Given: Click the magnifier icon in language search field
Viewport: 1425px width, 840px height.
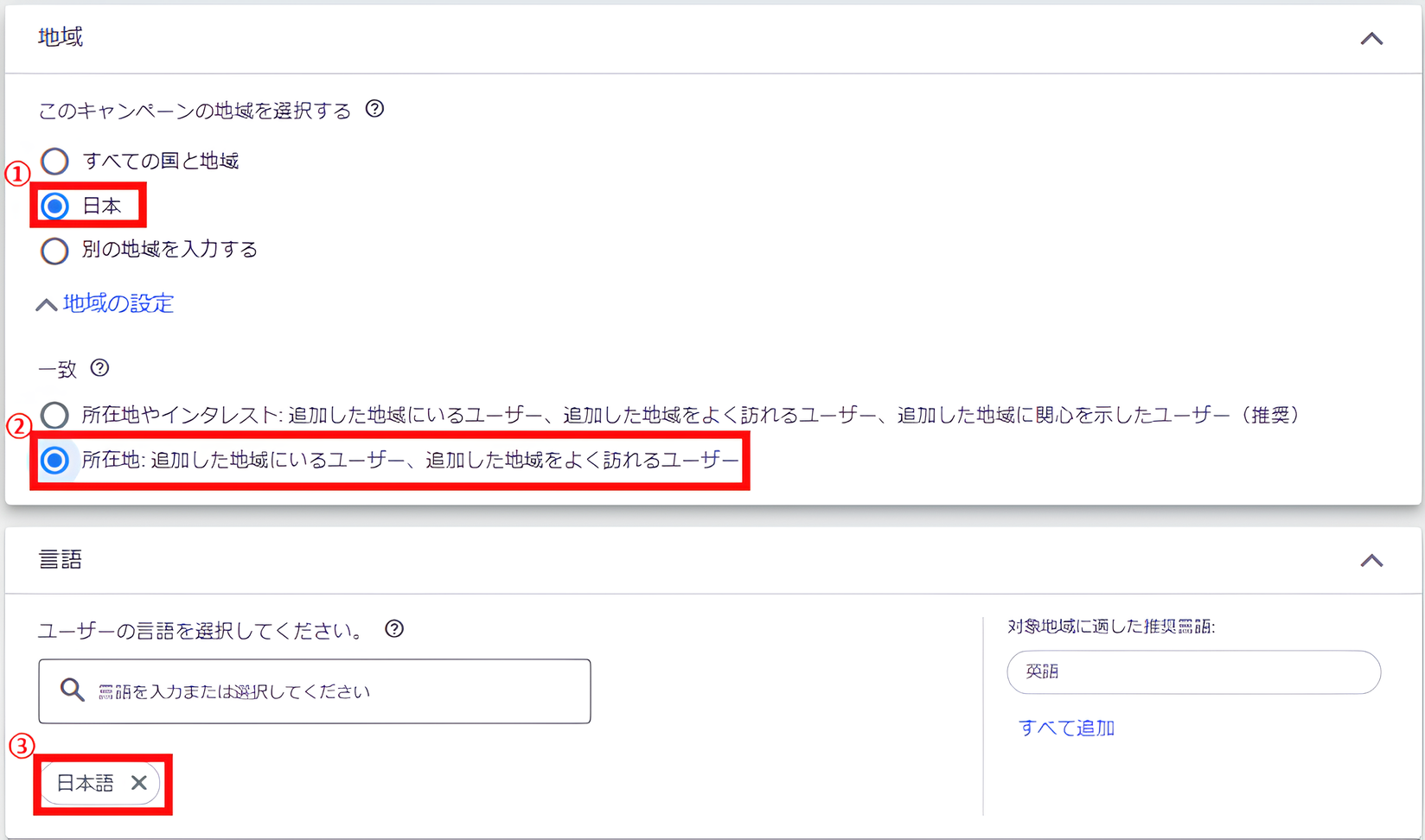Looking at the screenshot, I should (x=69, y=690).
